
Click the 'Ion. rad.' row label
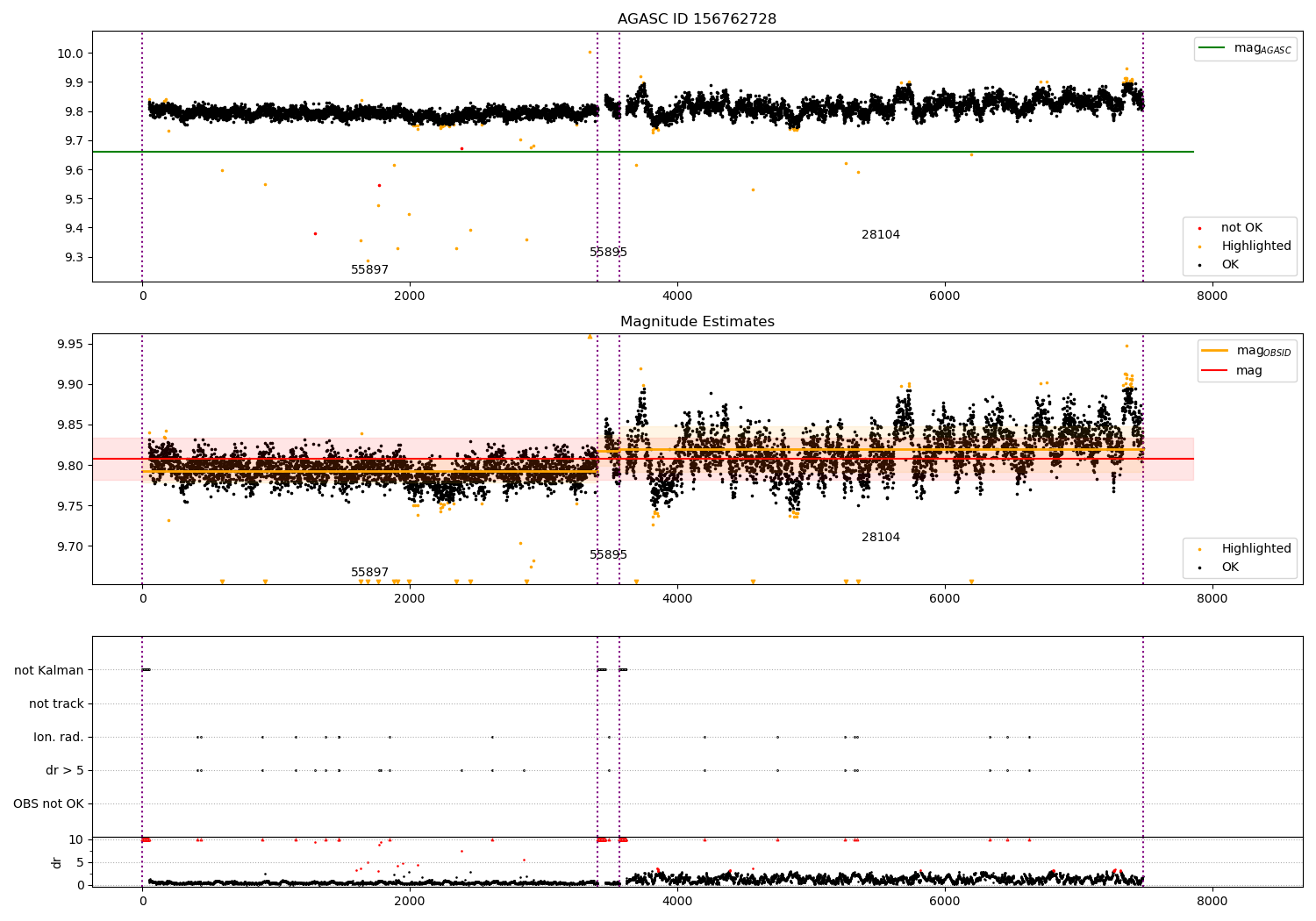[59, 737]
